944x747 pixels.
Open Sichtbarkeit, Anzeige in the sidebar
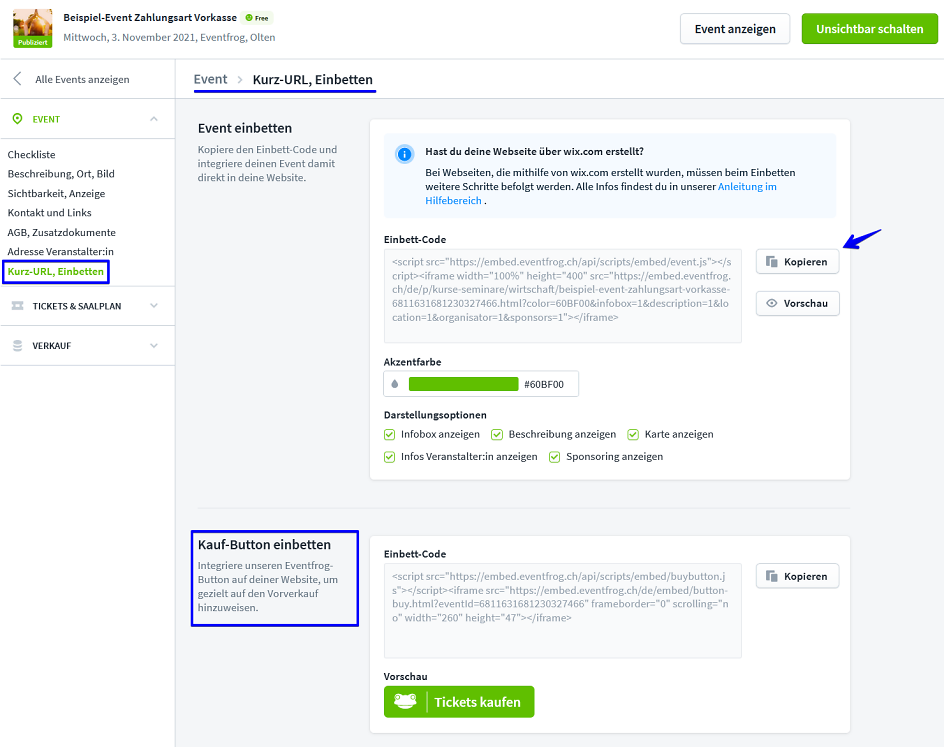pyautogui.click(x=56, y=193)
